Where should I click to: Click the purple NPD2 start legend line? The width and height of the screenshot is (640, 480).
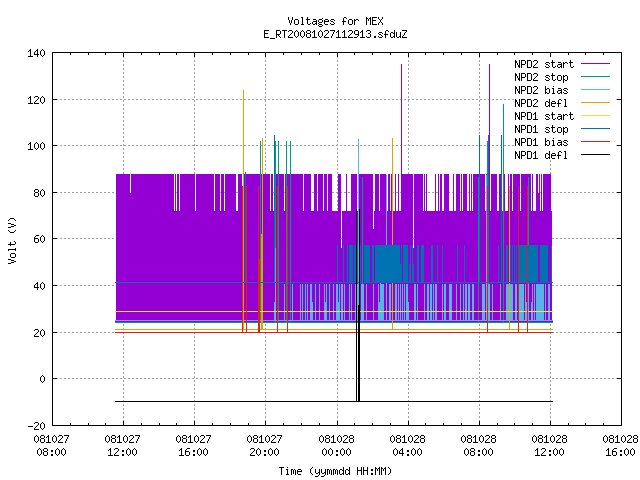[x=596, y=64]
